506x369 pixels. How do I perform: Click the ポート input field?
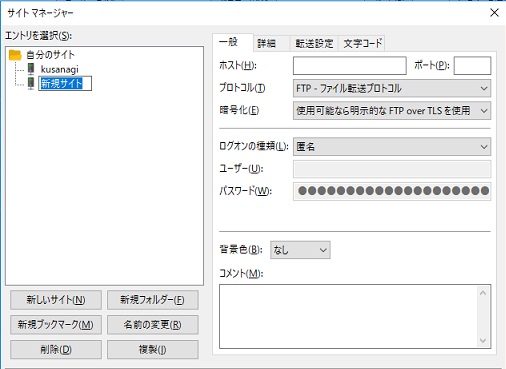click(472, 66)
